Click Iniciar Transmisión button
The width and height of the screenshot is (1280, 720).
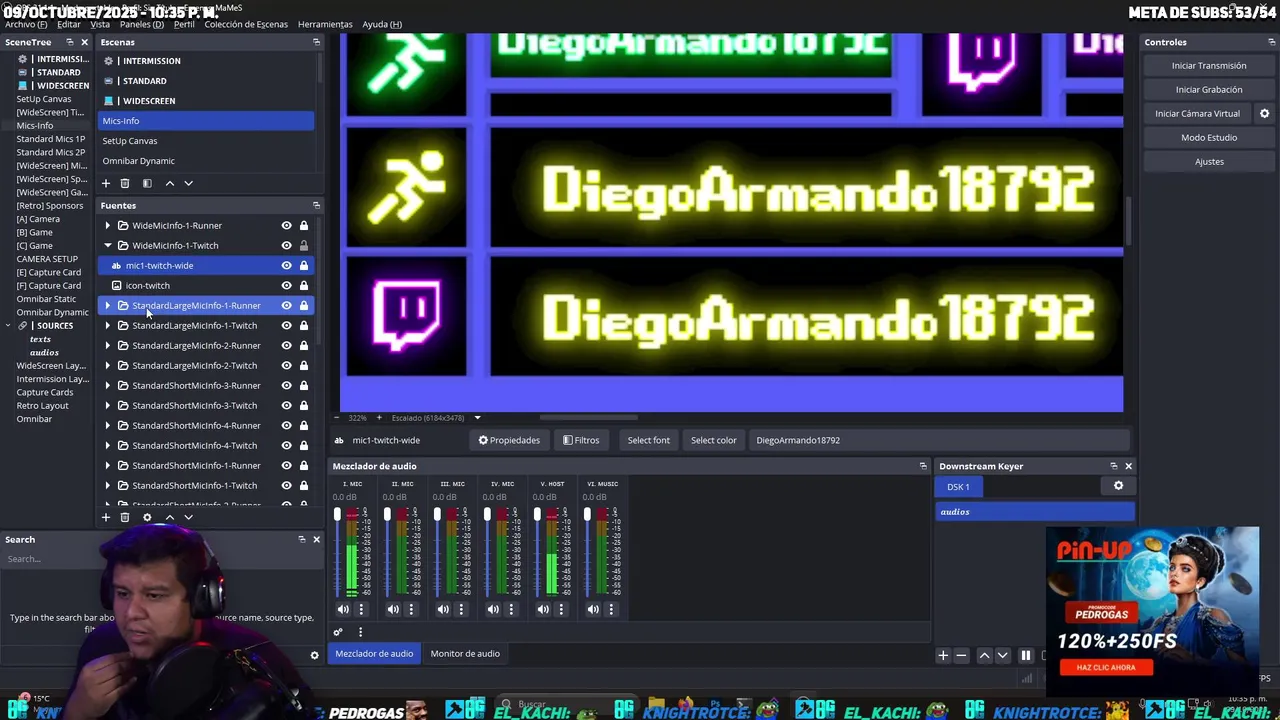click(1209, 66)
